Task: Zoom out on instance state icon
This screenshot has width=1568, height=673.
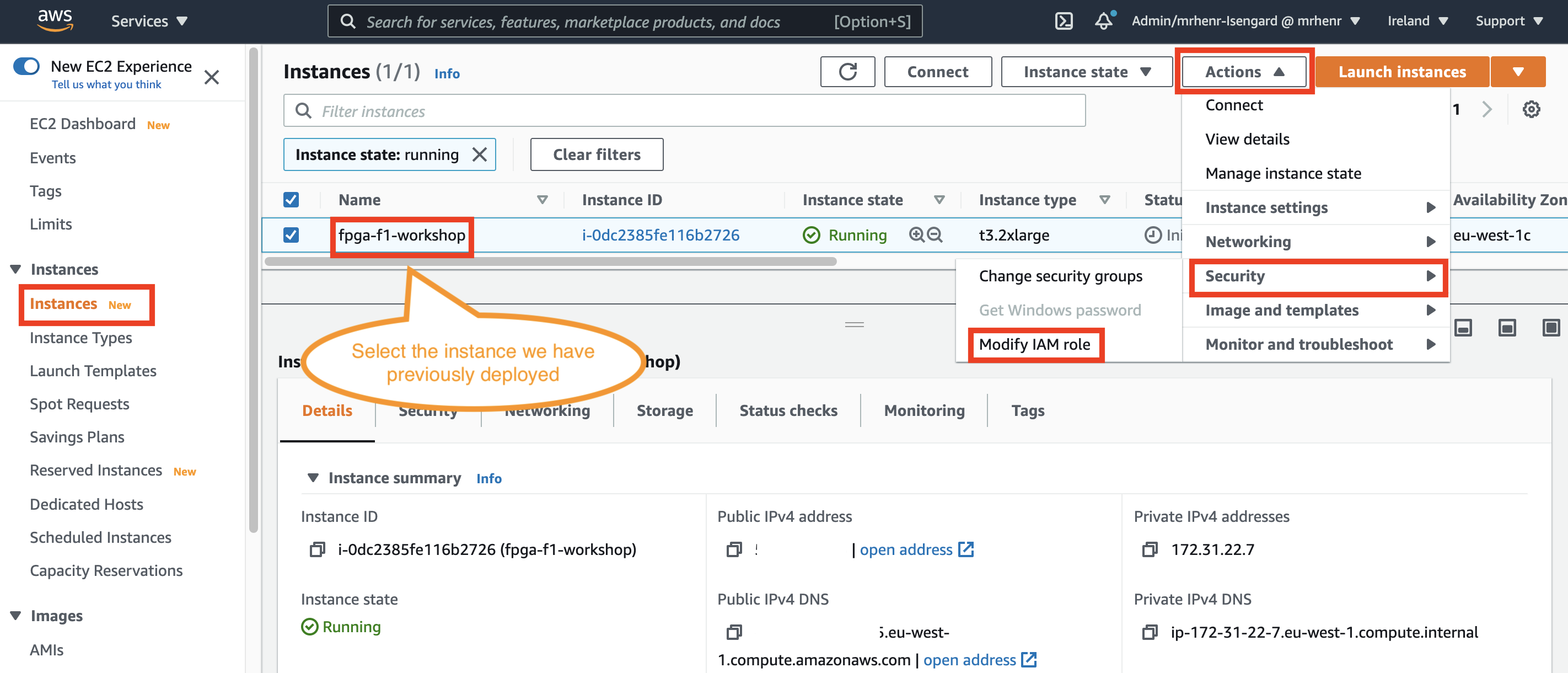Action: click(935, 234)
